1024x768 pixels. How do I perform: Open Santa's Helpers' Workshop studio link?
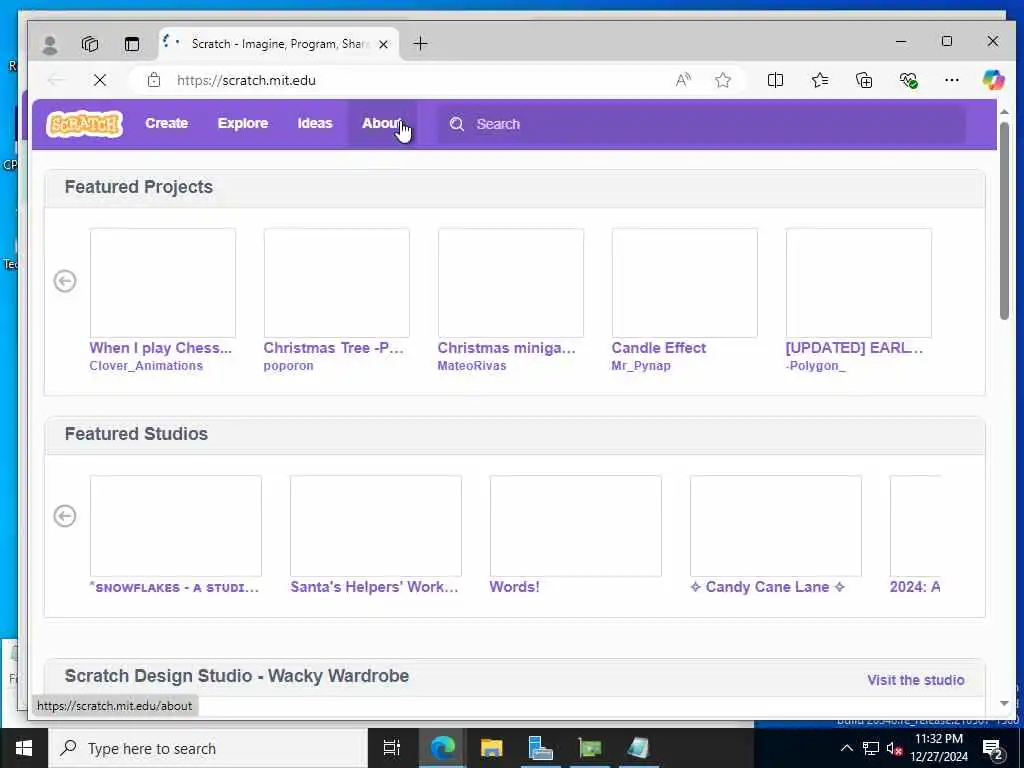(374, 587)
